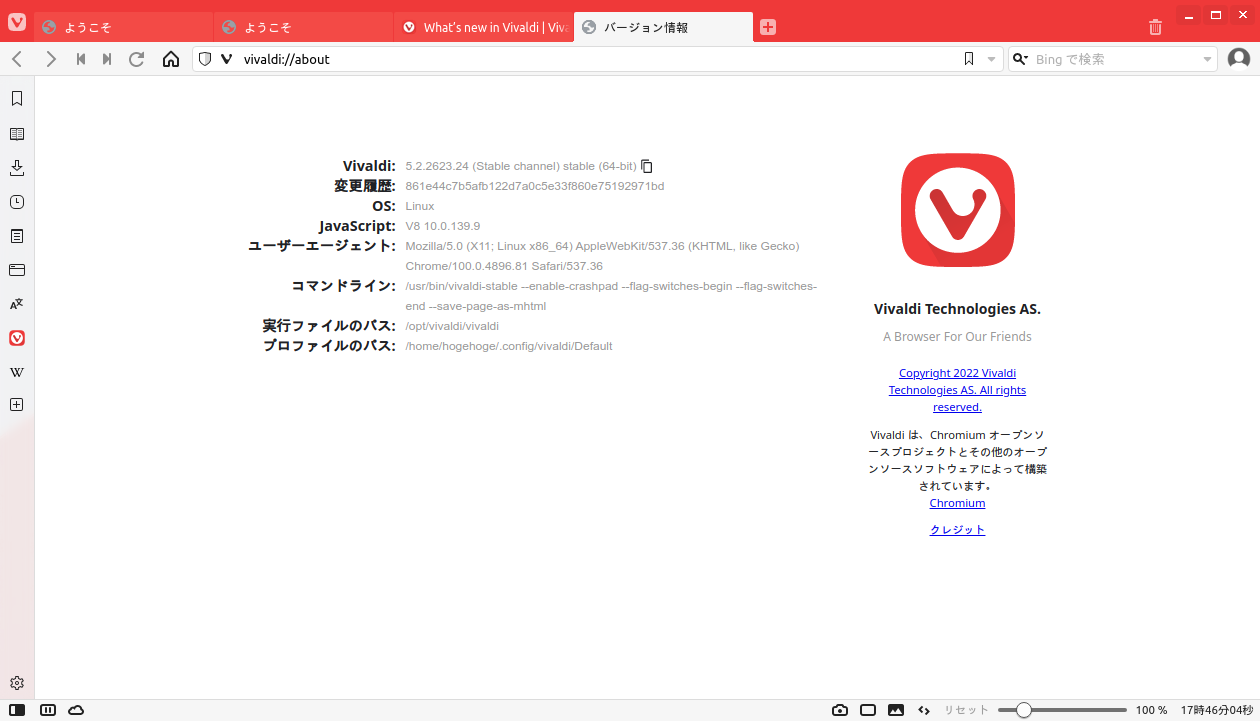This screenshot has width=1260, height=721.
Task: Open the Wikipedia web panel
Action: pyautogui.click(x=17, y=372)
